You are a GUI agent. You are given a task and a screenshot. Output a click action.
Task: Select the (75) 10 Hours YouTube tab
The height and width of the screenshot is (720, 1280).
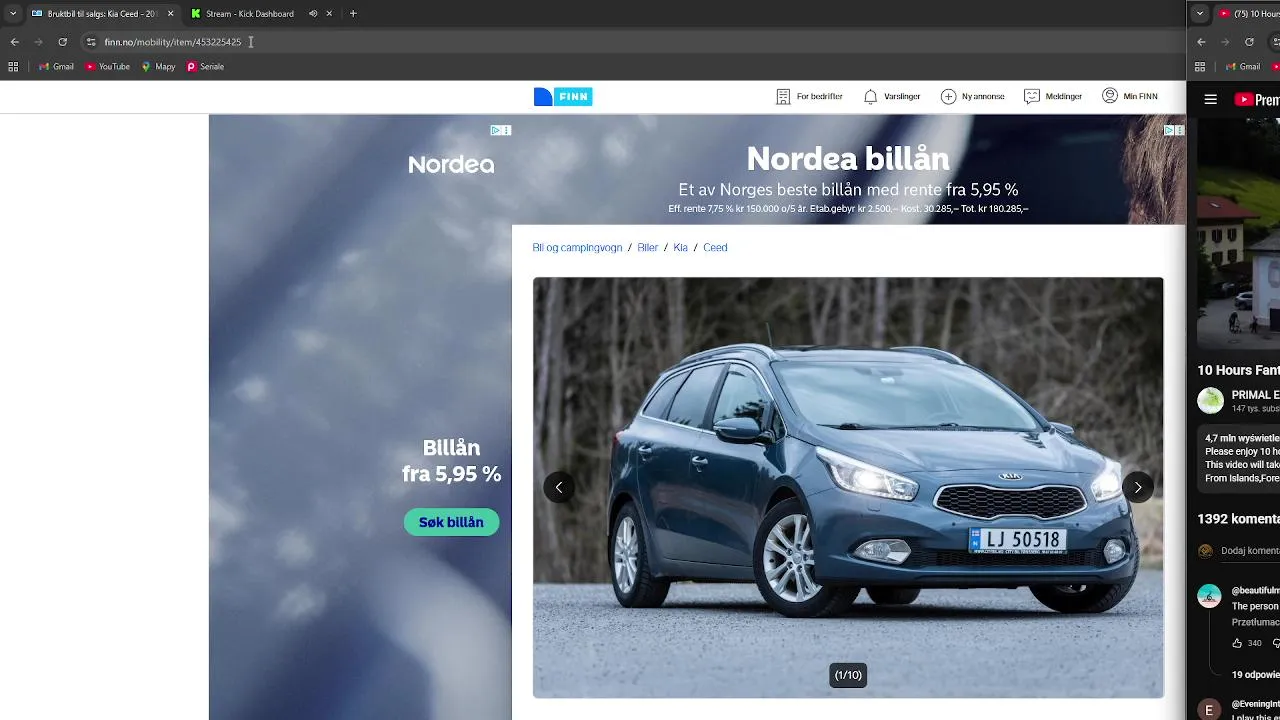click(1248, 14)
